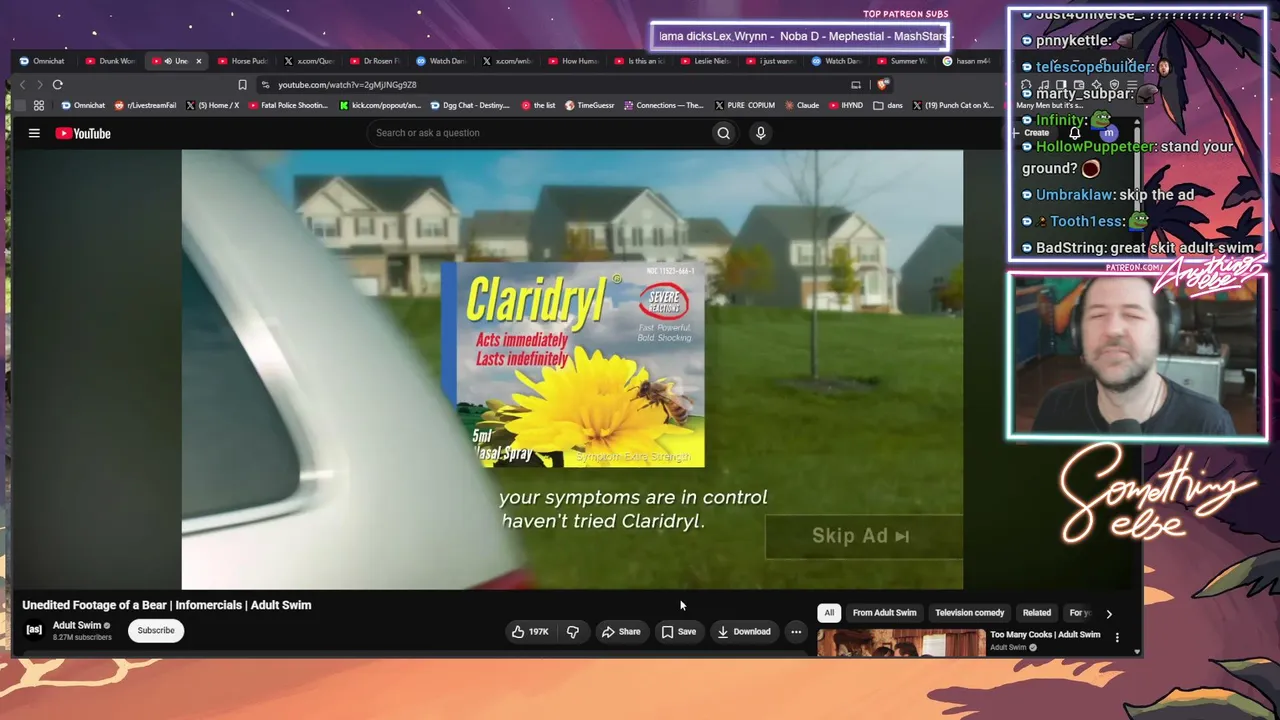Image resolution: width=1280 pixels, height=720 pixels.
Task: Select the 'All' filter chip
Action: [829, 613]
